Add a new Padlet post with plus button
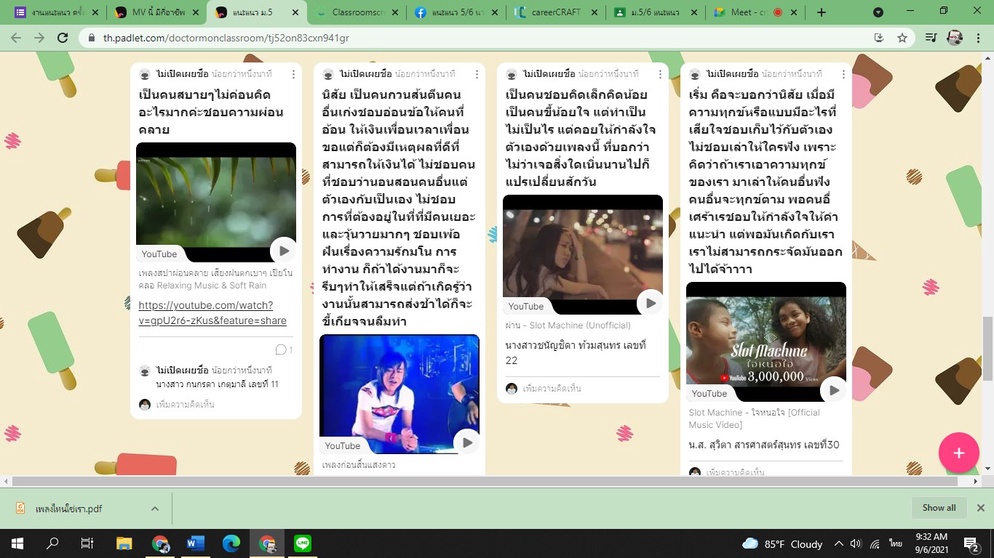 pyautogui.click(x=958, y=453)
